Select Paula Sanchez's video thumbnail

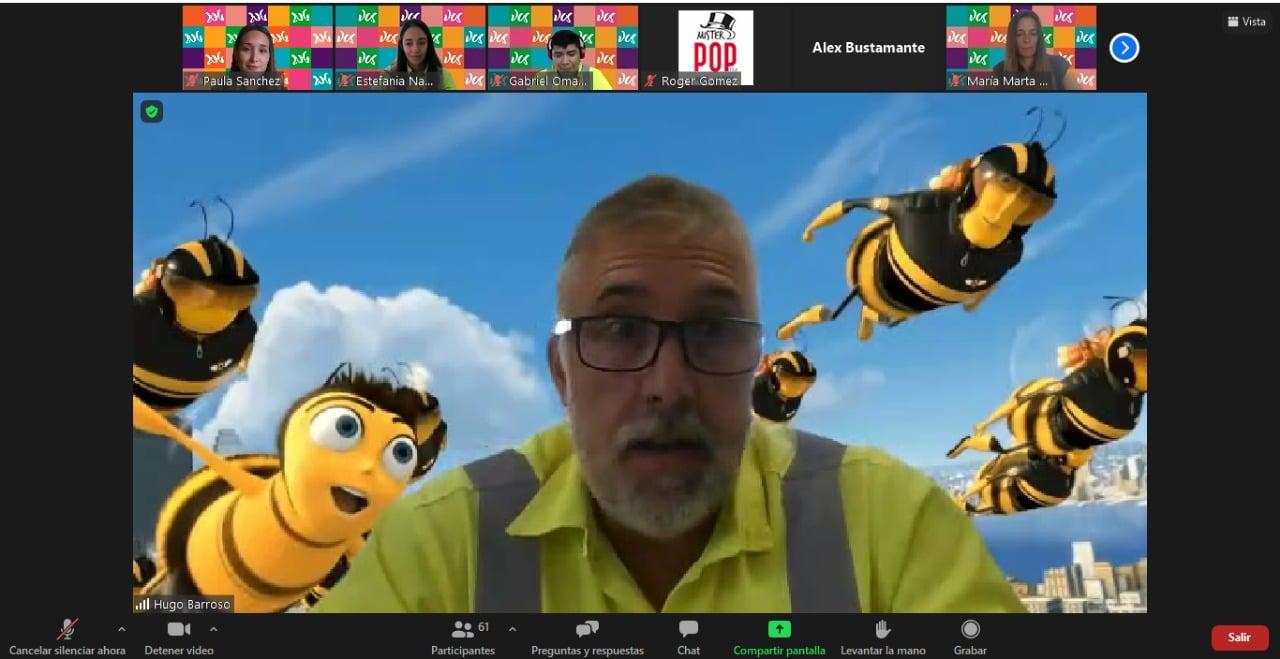pos(257,47)
